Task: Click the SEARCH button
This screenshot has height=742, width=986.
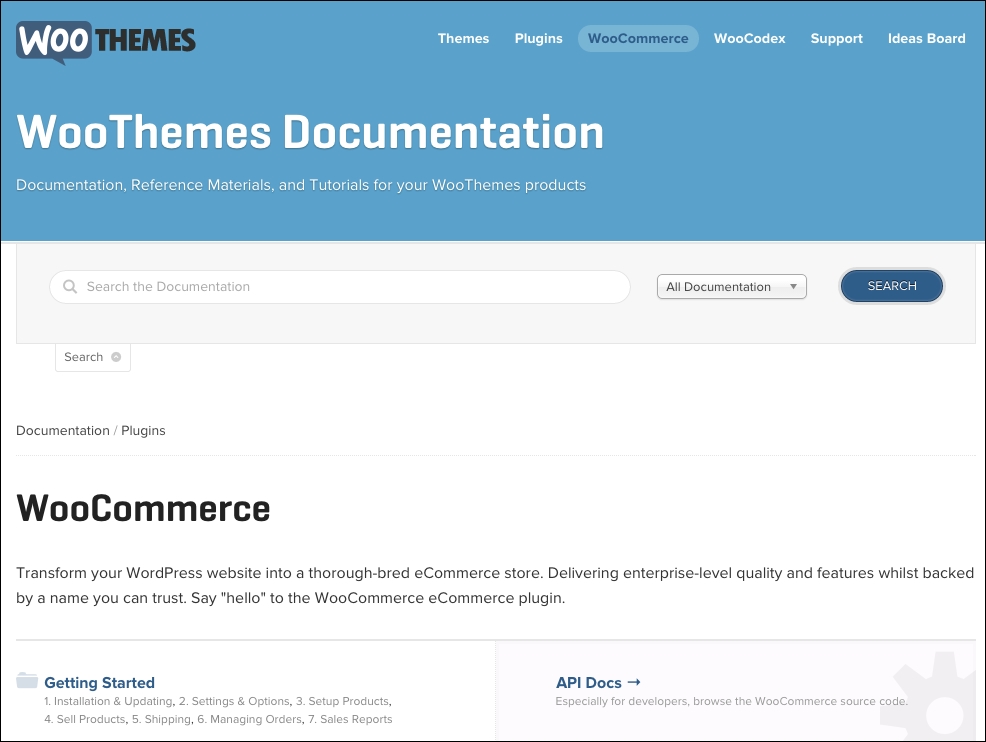Action: pyautogui.click(x=892, y=286)
